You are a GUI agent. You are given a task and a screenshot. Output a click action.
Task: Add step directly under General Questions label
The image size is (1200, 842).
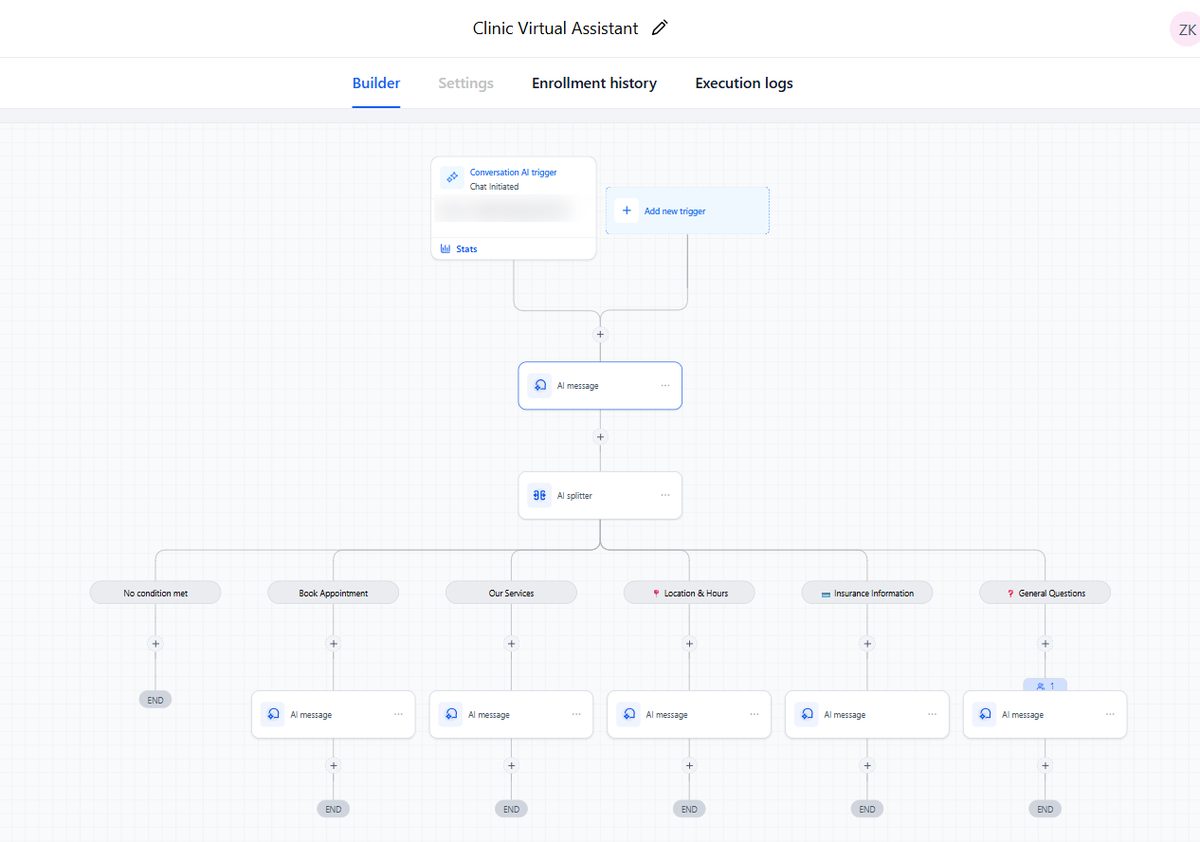(x=1045, y=644)
